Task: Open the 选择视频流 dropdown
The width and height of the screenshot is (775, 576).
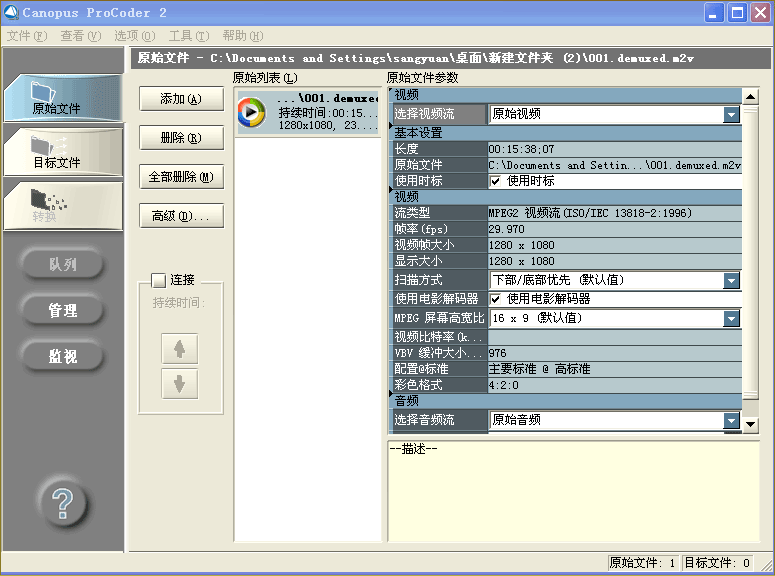Action: pyautogui.click(x=732, y=115)
